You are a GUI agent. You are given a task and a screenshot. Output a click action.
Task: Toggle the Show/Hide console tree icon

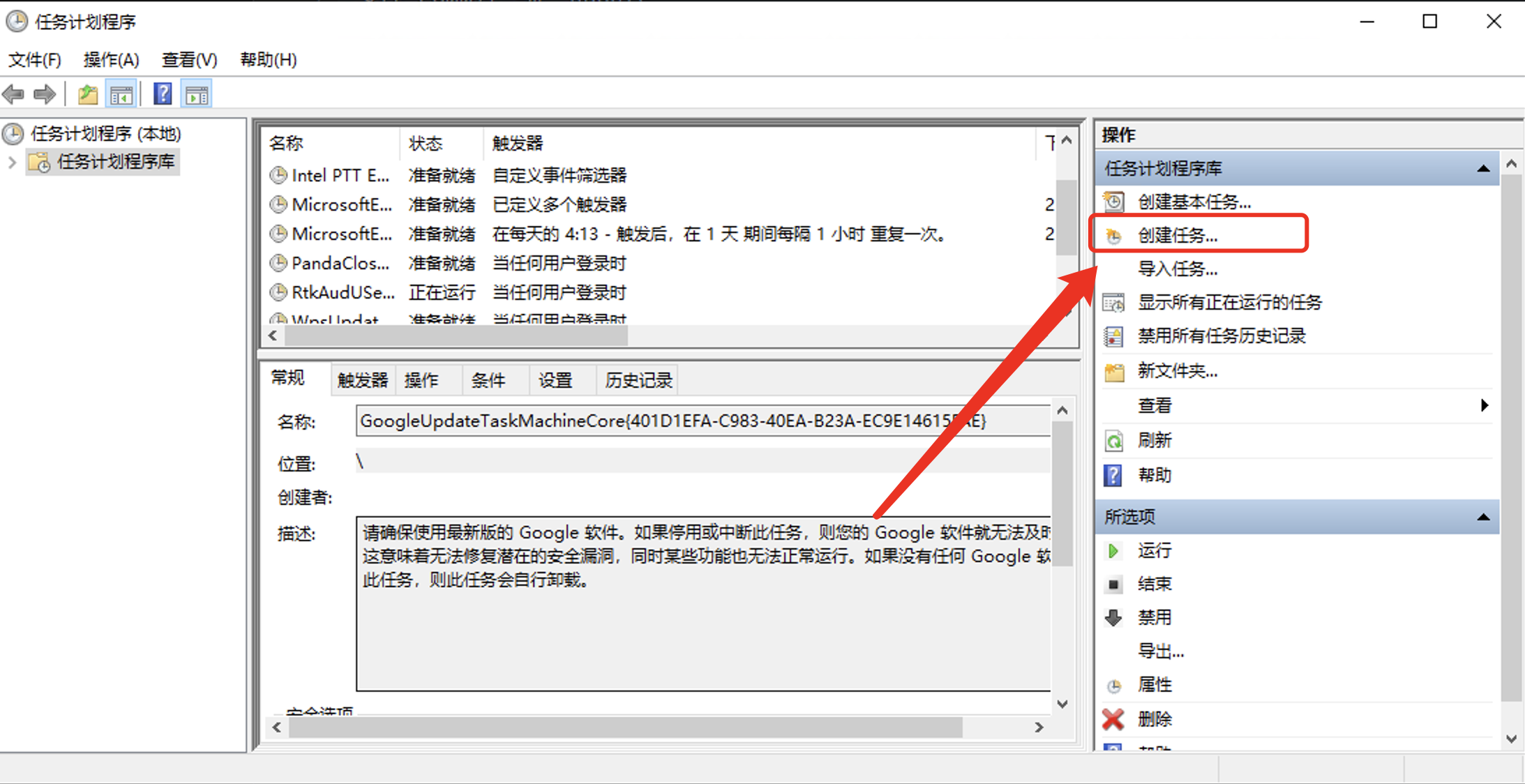point(121,94)
